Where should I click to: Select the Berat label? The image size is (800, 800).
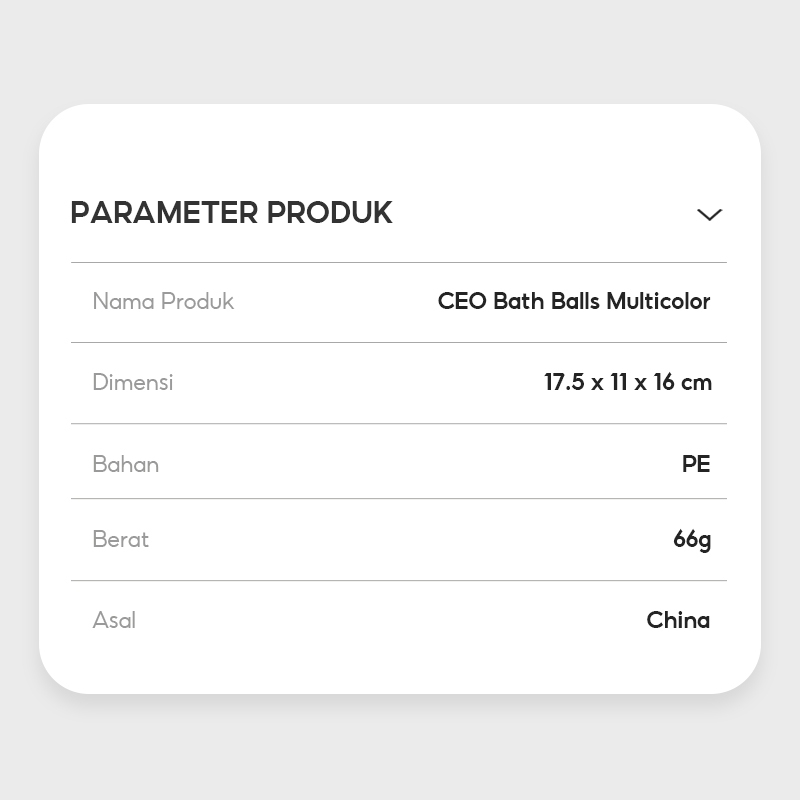tap(120, 539)
